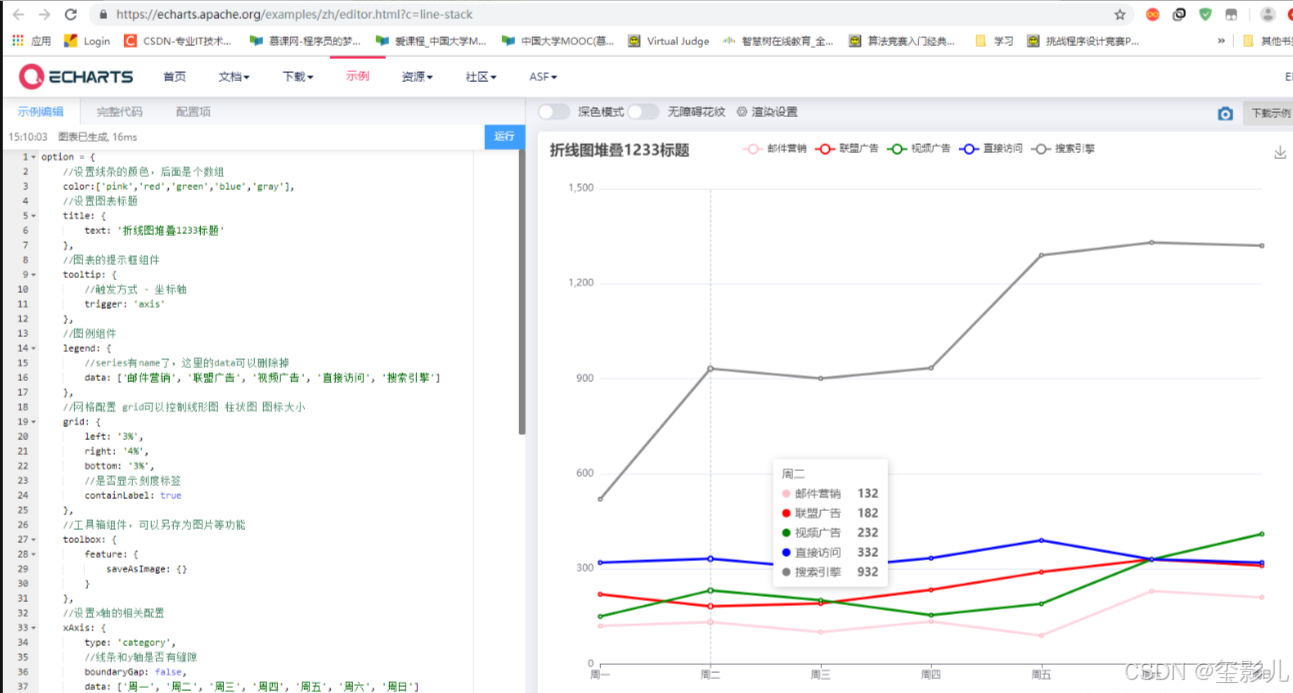Open the 资源 dropdown menu

point(416,76)
